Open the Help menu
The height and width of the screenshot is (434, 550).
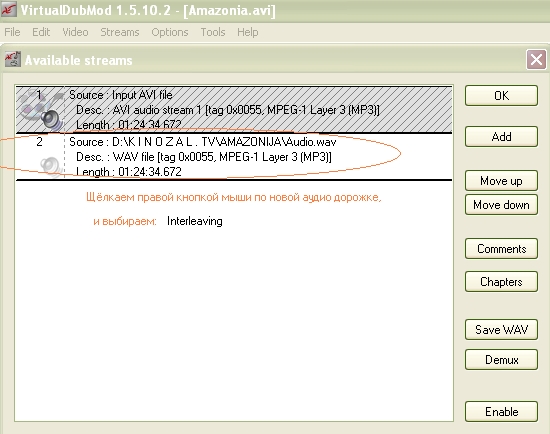(248, 32)
